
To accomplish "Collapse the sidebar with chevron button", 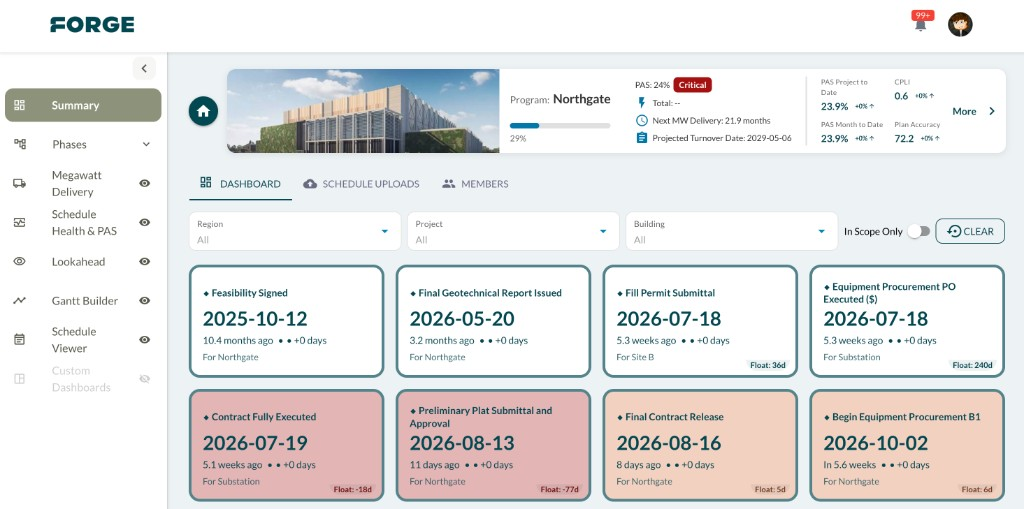I will click(x=144, y=68).
